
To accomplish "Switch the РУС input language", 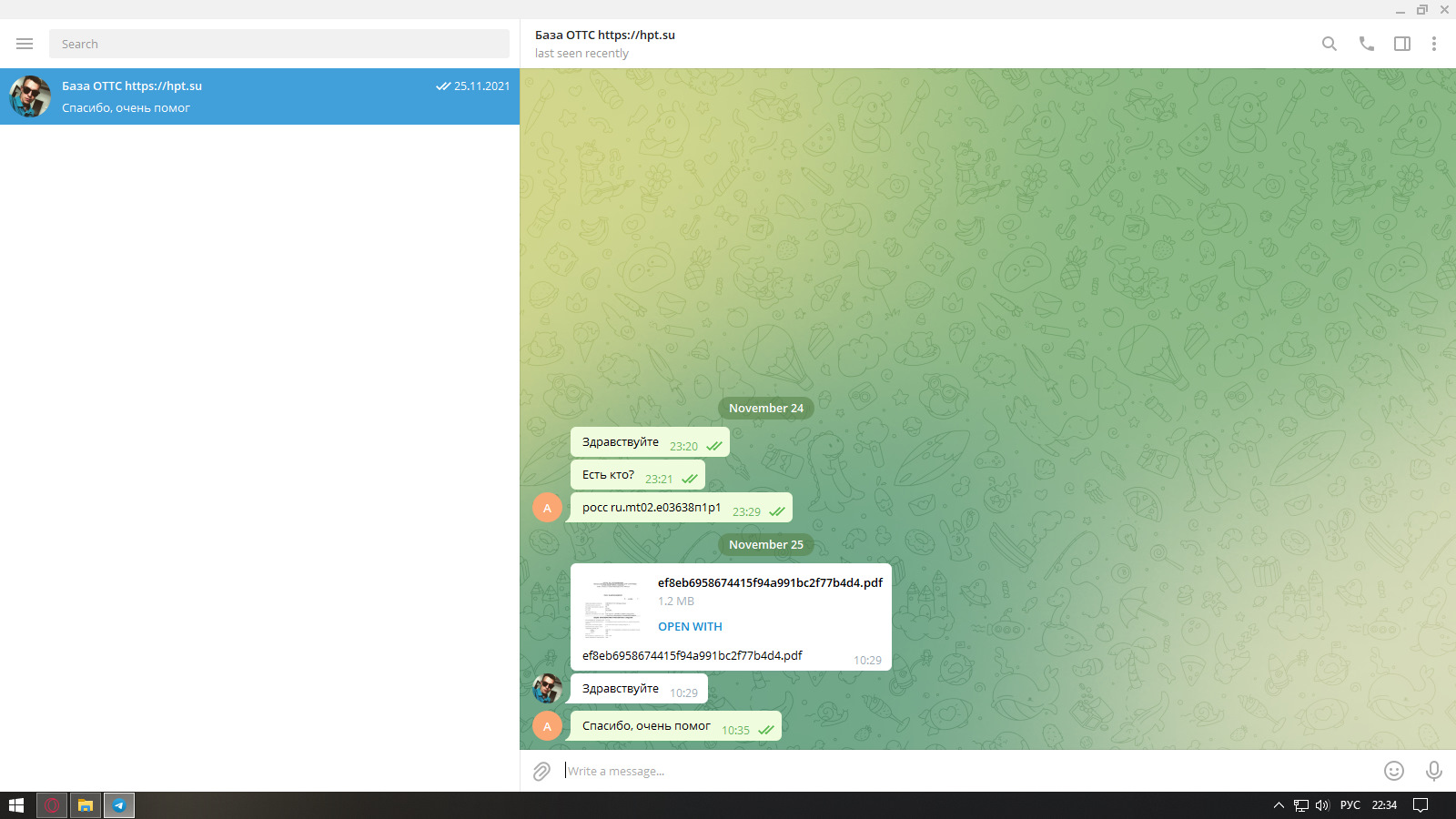I will [1350, 805].
